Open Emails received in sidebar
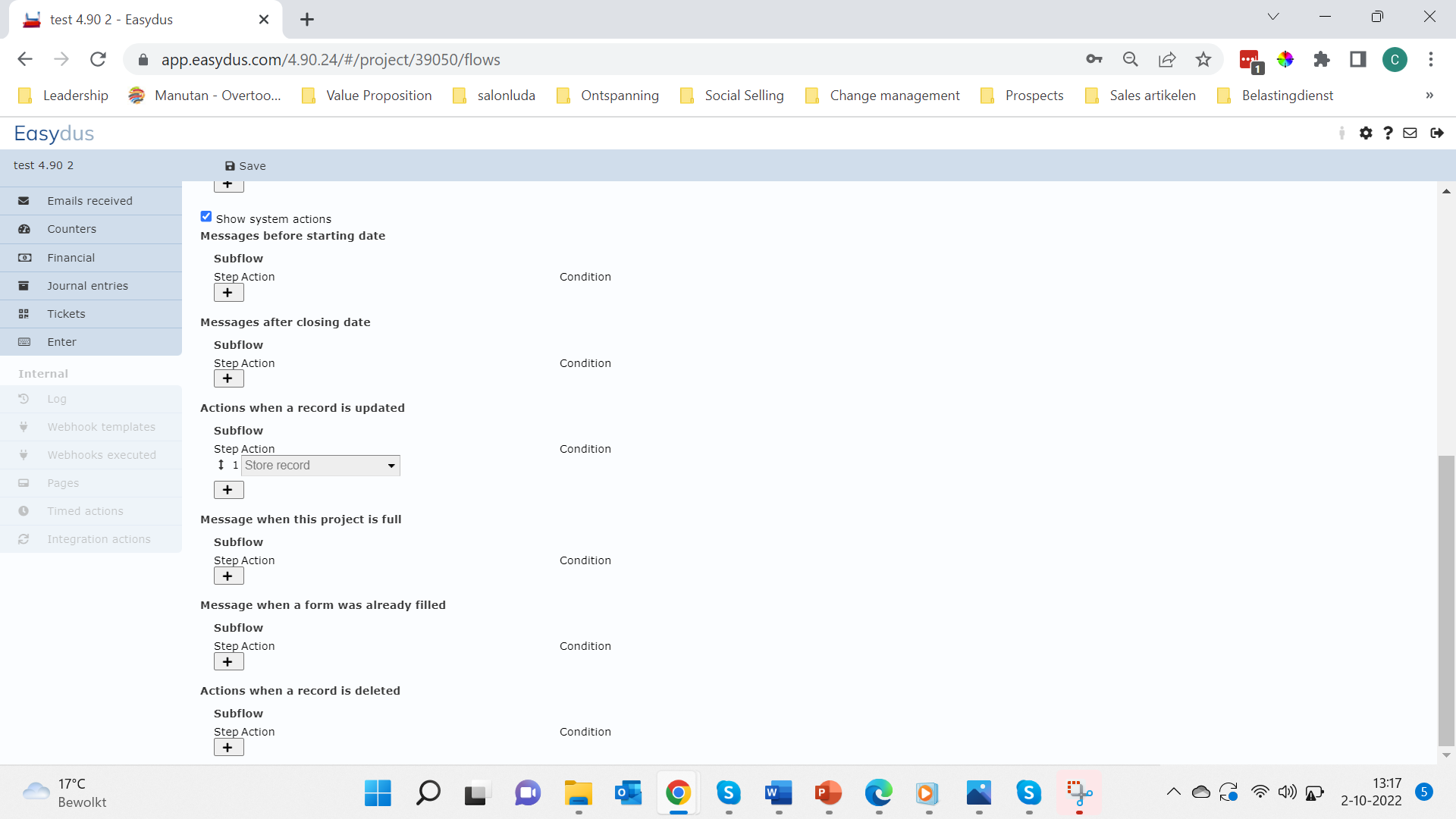The height and width of the screenshot is (819, 1456). pos(91,201)
